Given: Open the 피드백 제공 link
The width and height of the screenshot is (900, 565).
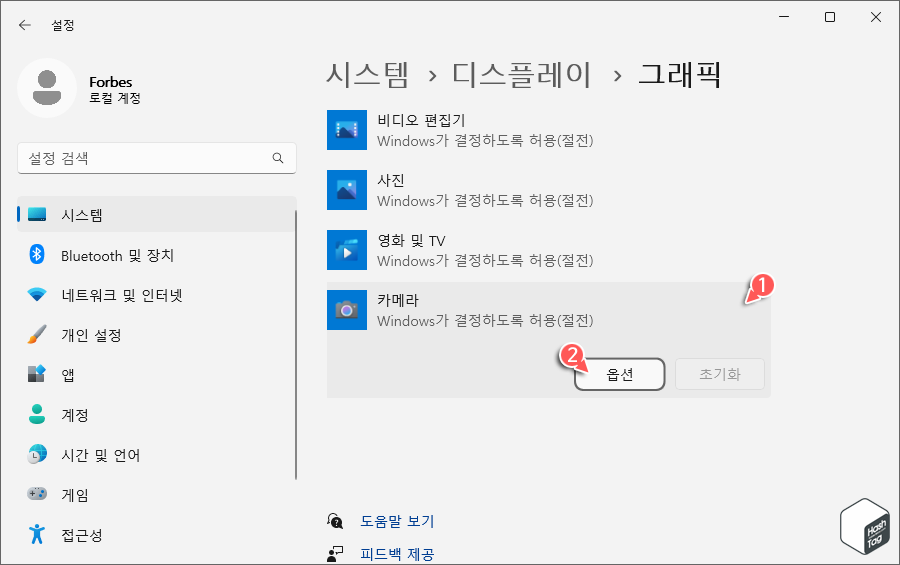Looking at the screenshot, I should [397, 554].
